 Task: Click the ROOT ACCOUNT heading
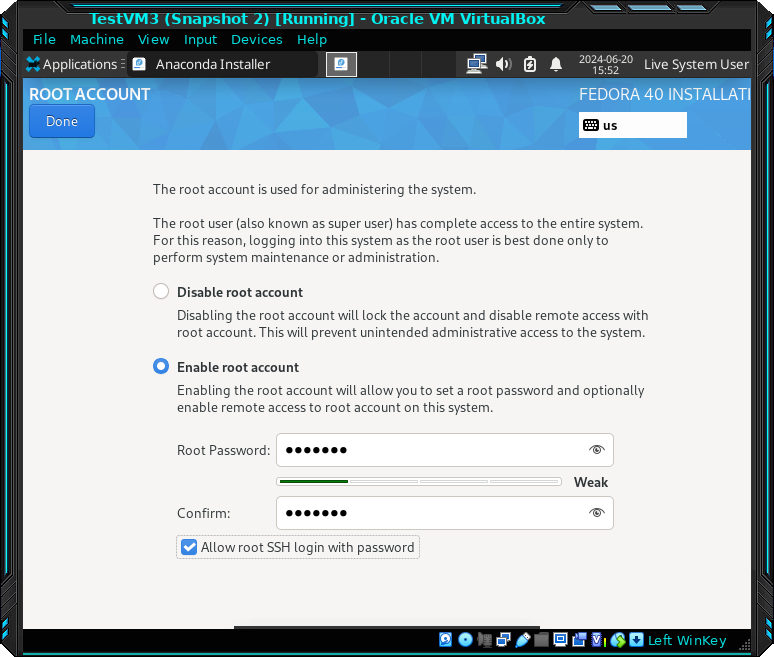[x=89, y=94]
